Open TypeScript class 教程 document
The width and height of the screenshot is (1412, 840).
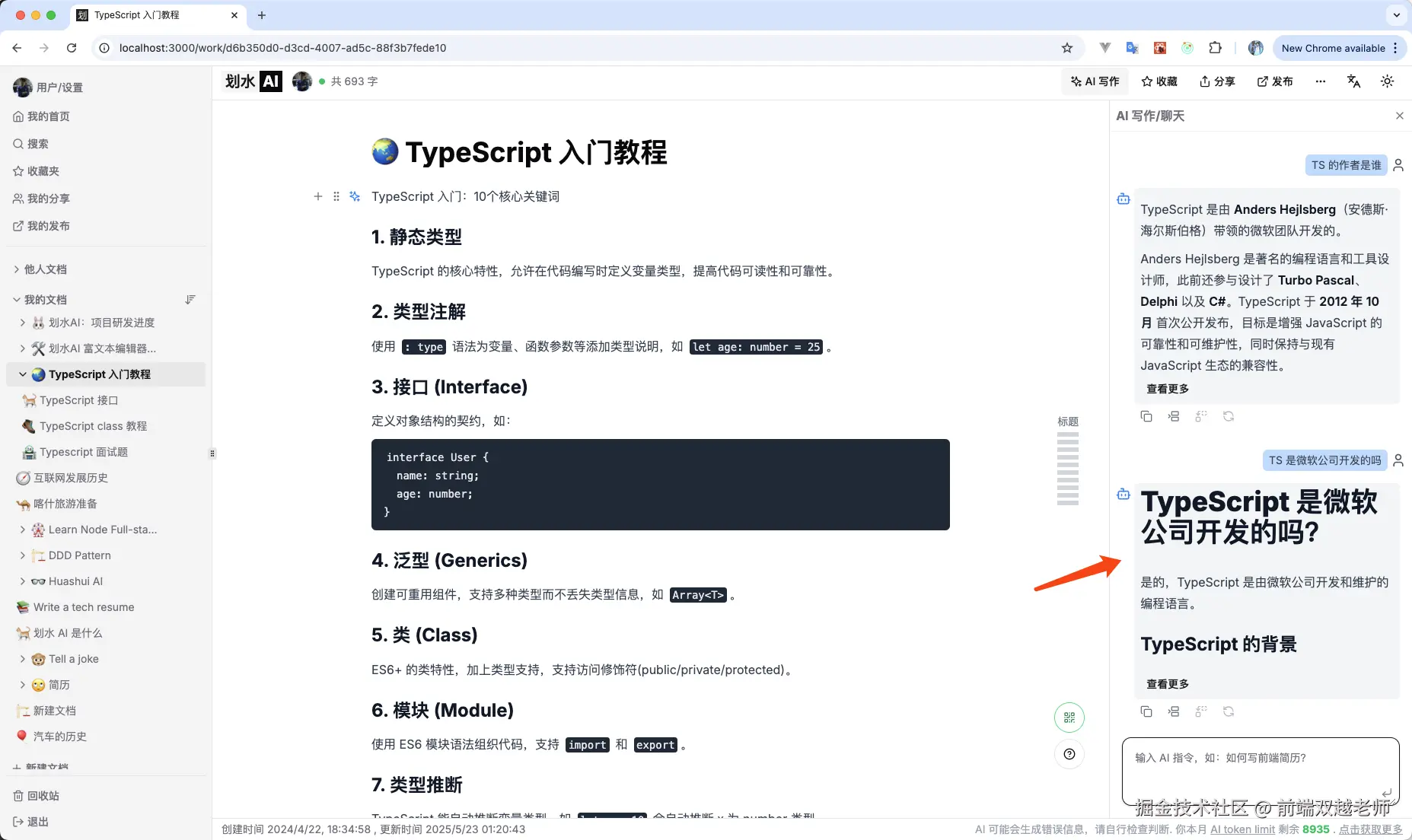[93, 426]
